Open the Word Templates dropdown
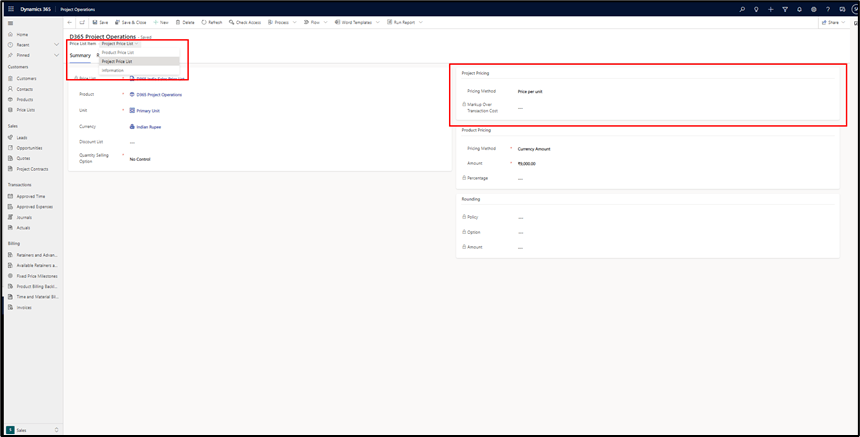This screenshot has width=860, height=437. click(x=356, y=22)
